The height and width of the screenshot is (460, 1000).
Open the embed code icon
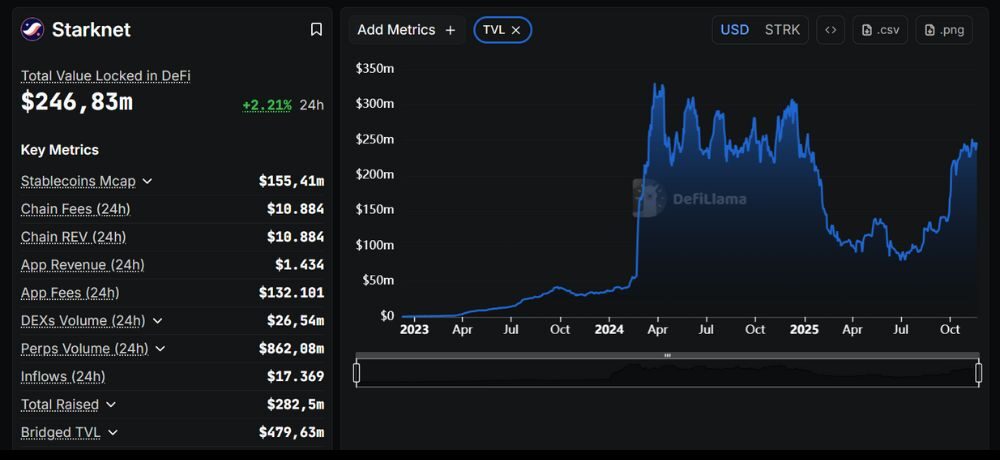point(830,30)
